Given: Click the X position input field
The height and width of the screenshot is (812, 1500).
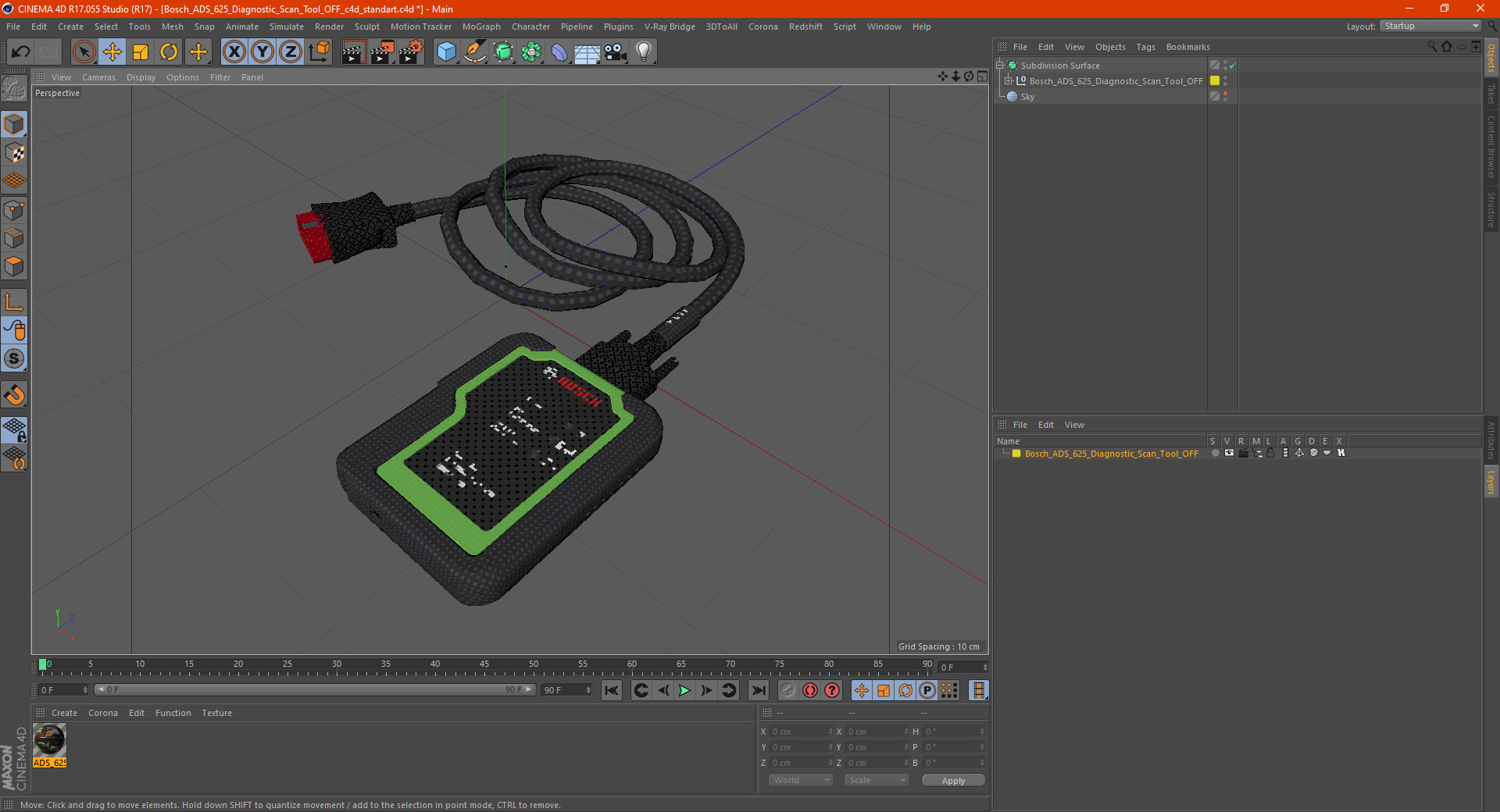Looking at the screenshot, I should pos(802,732).
